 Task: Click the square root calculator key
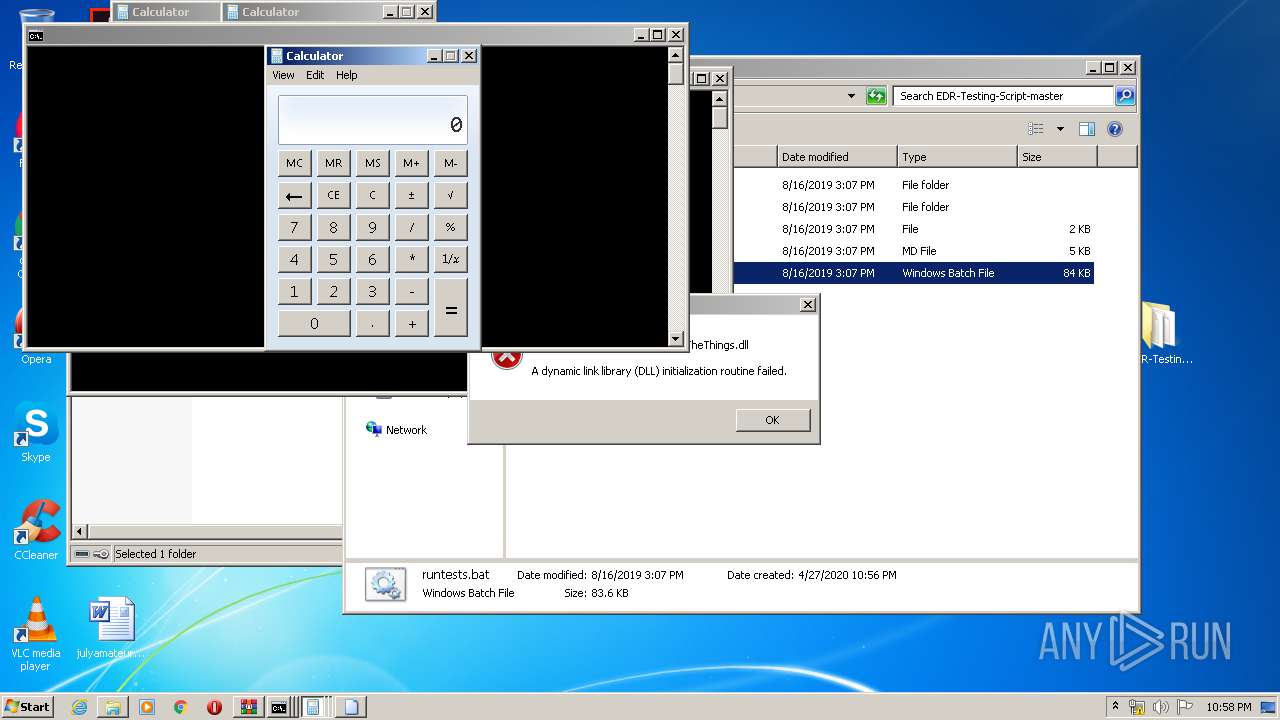click(450, 195)
